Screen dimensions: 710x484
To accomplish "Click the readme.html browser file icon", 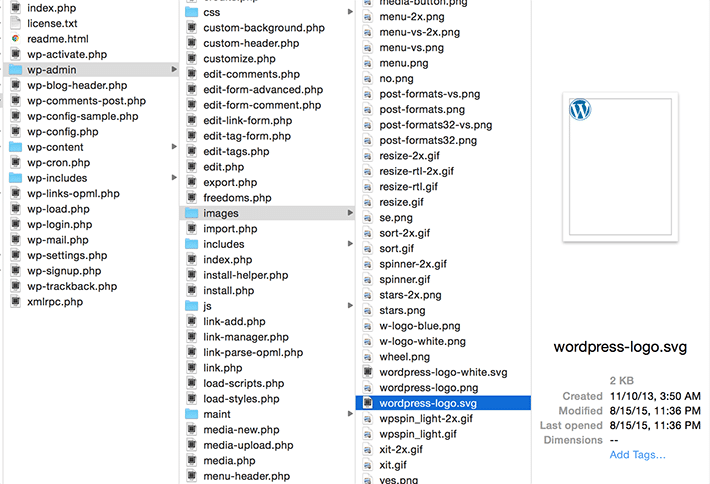I will tap(16, 39).
